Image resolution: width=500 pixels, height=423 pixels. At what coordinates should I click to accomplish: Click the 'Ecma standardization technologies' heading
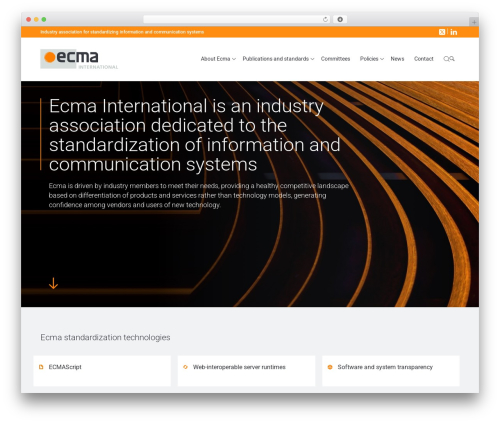point(105,337)
